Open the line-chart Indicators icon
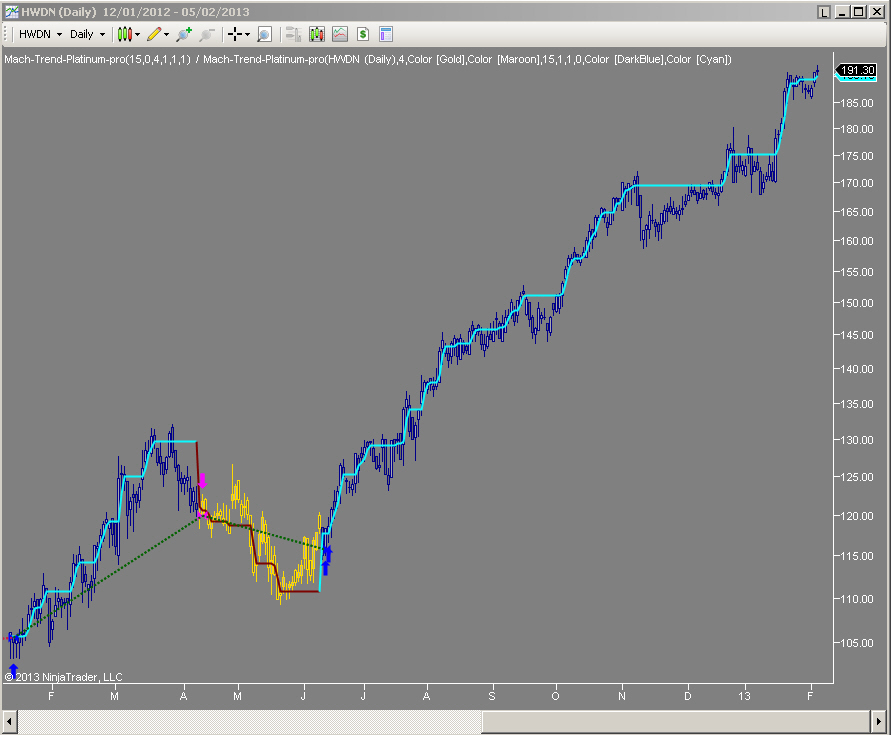The image size is (891, 735). [x=340, y=33]
